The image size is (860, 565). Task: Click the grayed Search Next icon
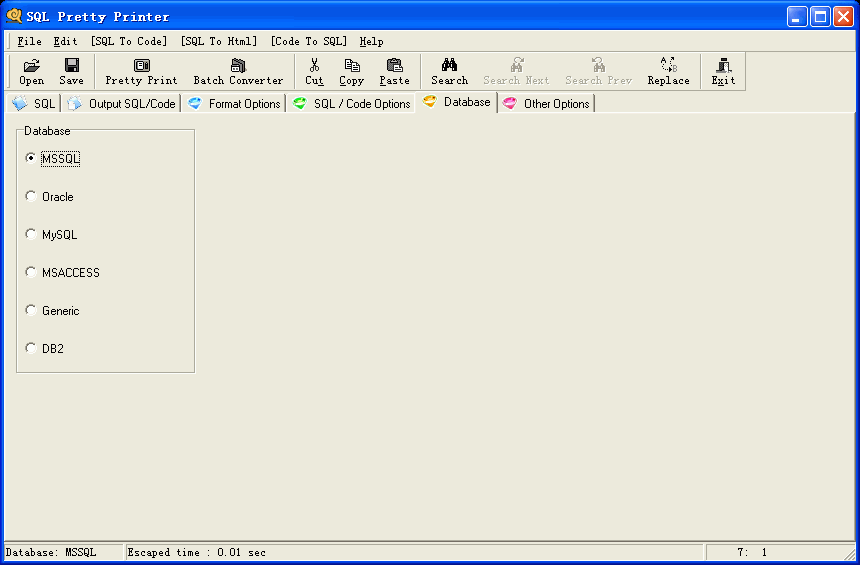(516, 71)
